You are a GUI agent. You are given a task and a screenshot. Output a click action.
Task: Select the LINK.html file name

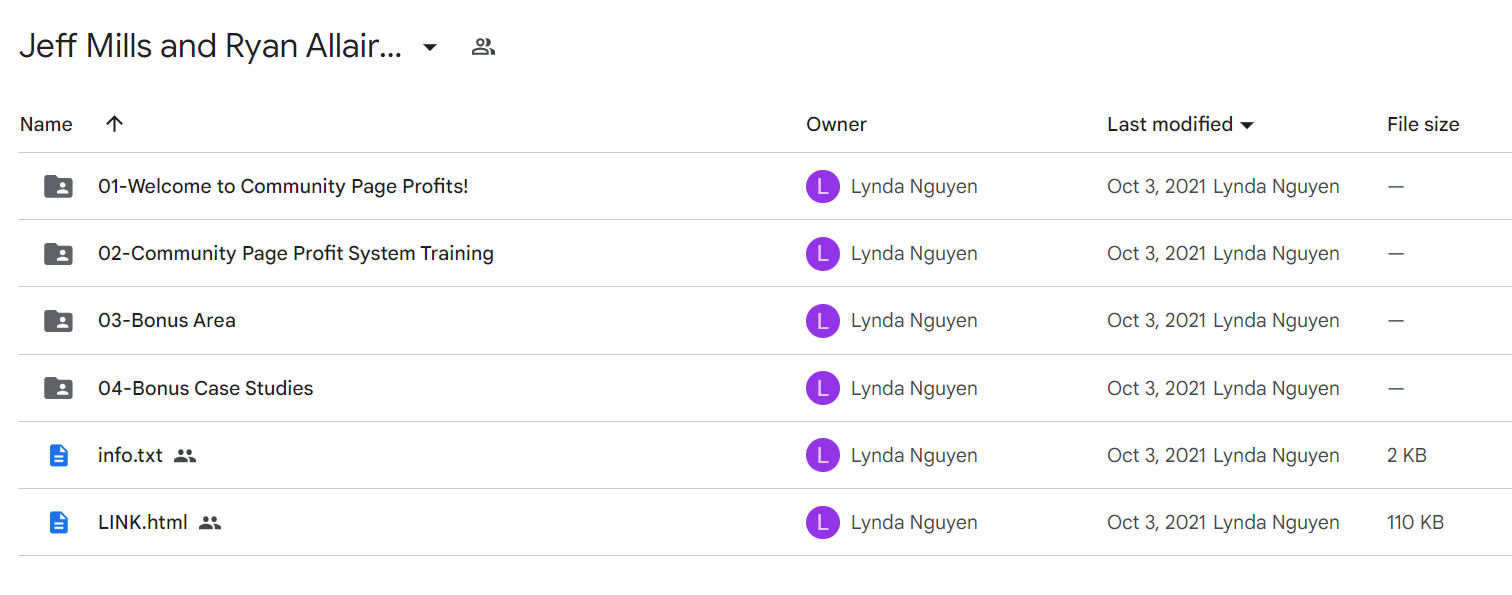click(x=143, y=522)
